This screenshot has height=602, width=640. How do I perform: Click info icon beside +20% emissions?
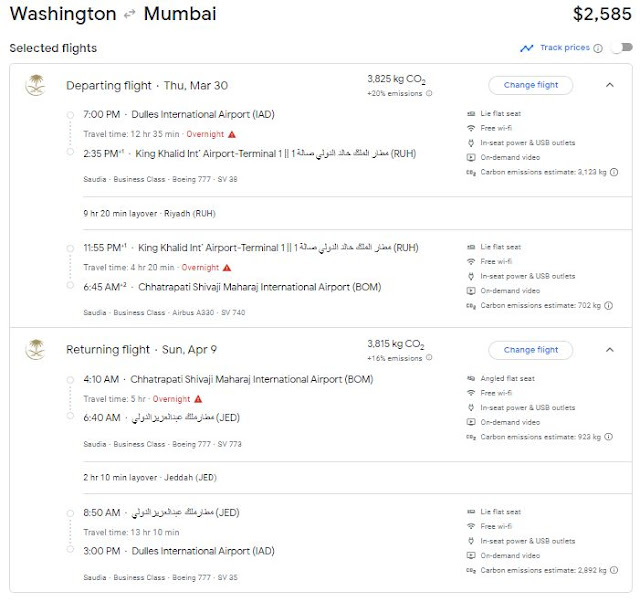[429, 93]
